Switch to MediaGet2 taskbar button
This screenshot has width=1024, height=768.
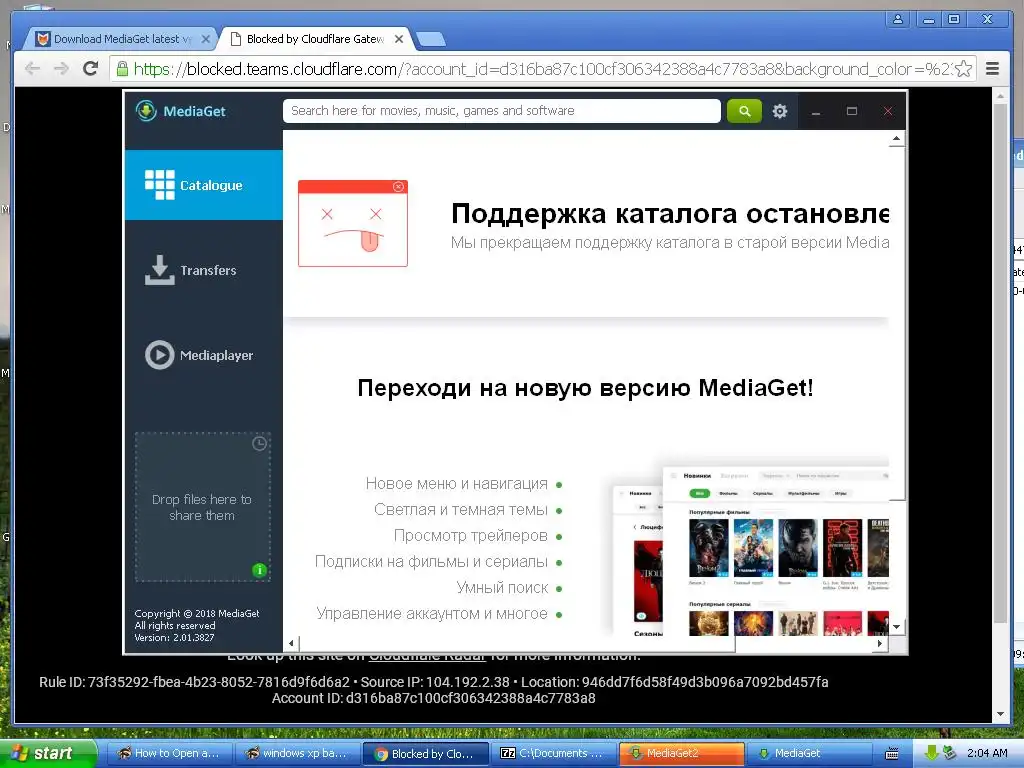click(682, 753)
